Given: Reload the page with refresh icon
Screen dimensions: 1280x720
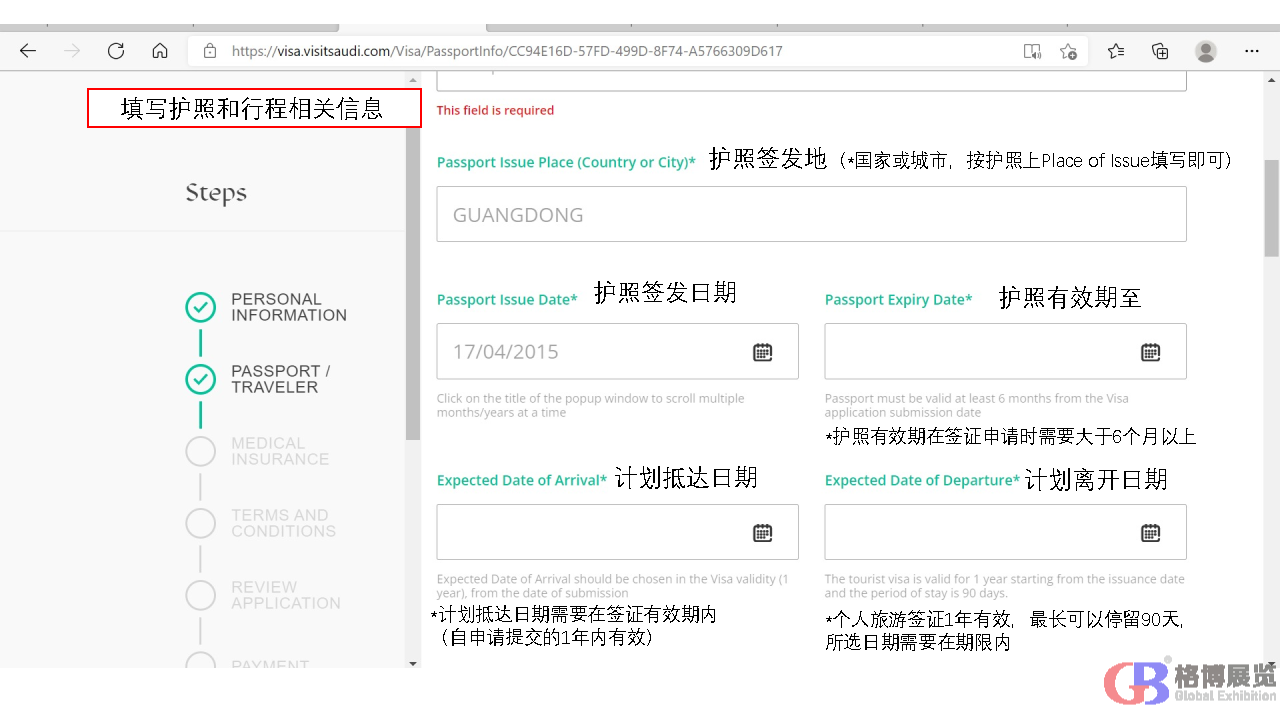Looking at the screenshot, I should 116,51.
